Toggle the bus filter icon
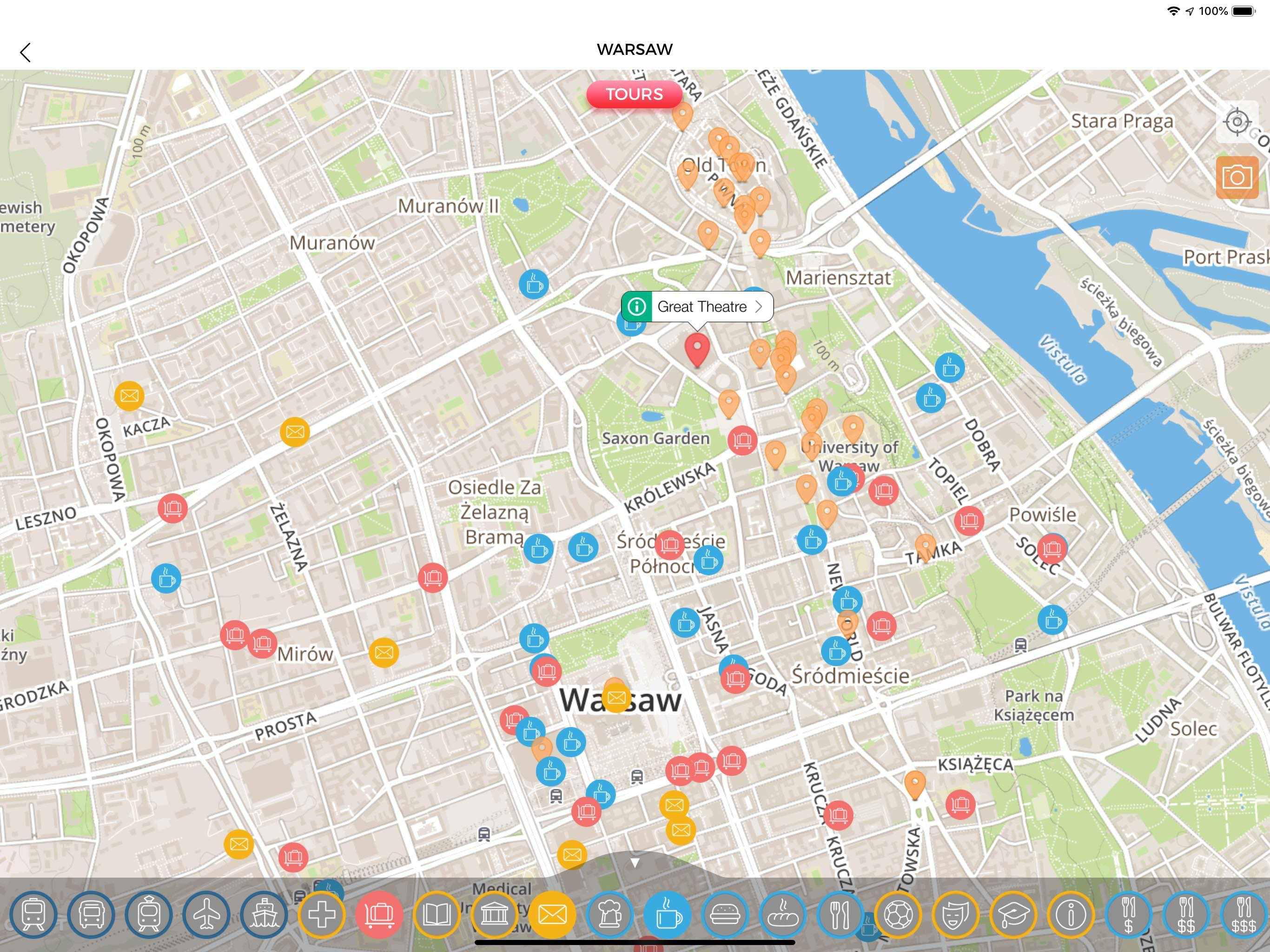 pyautogui.click(x=91, y=915)
